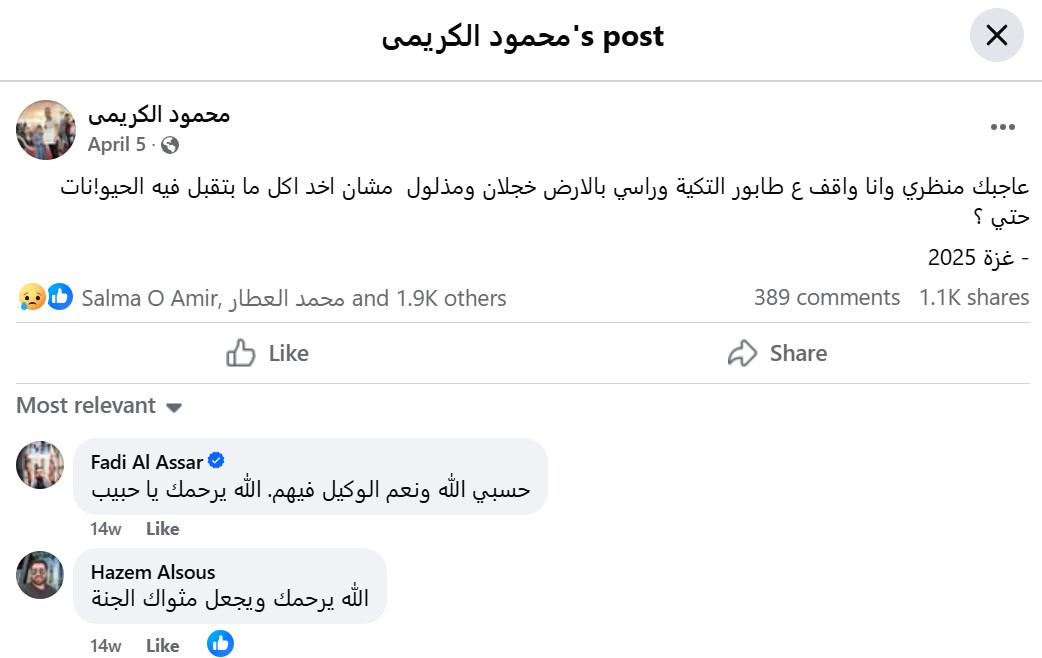The height and width of the screenshot is (658, 1042).
Task: View the 1.1K shares list
Action: coord(974,297)
